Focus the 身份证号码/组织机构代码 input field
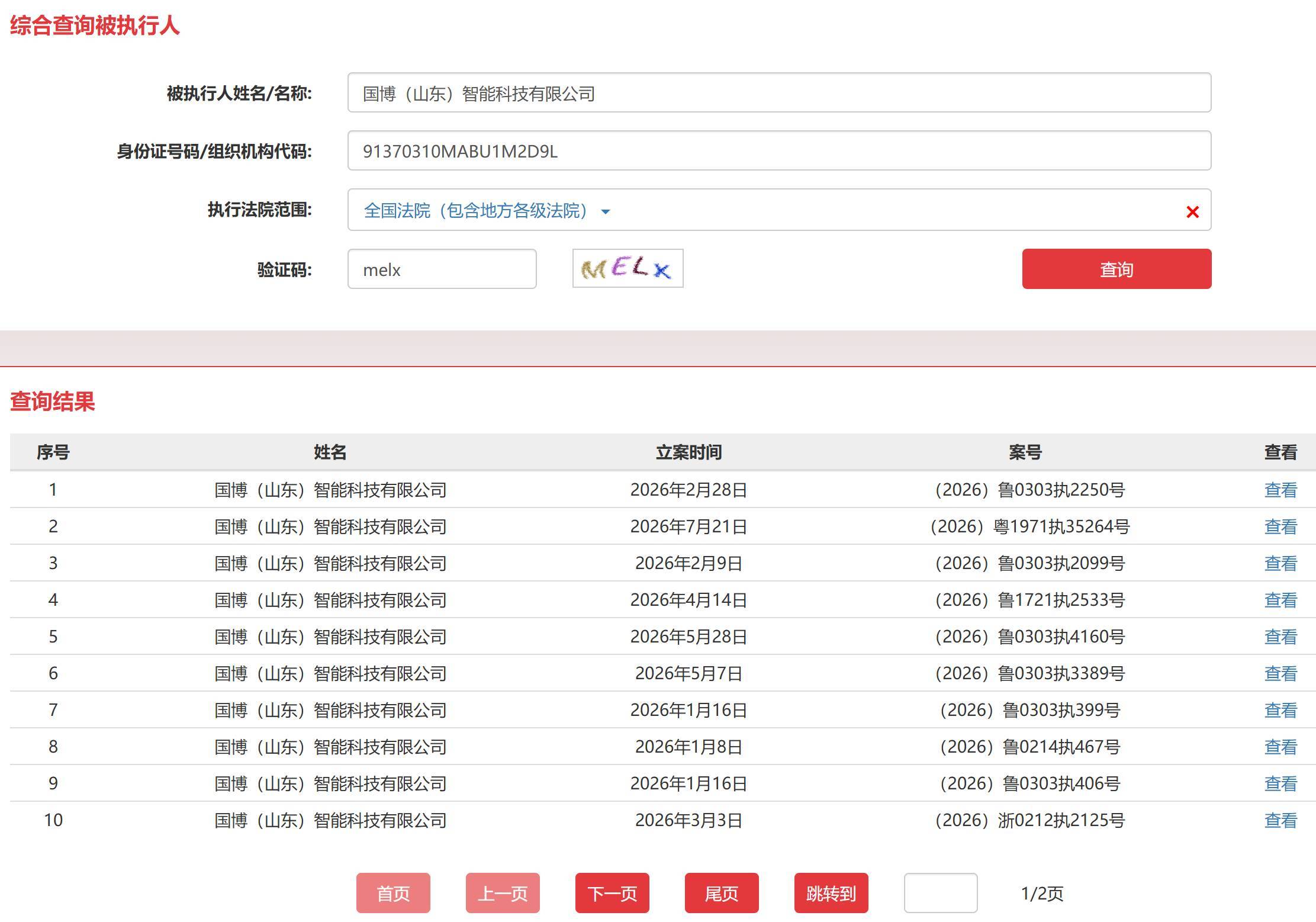 click(779, 151)
